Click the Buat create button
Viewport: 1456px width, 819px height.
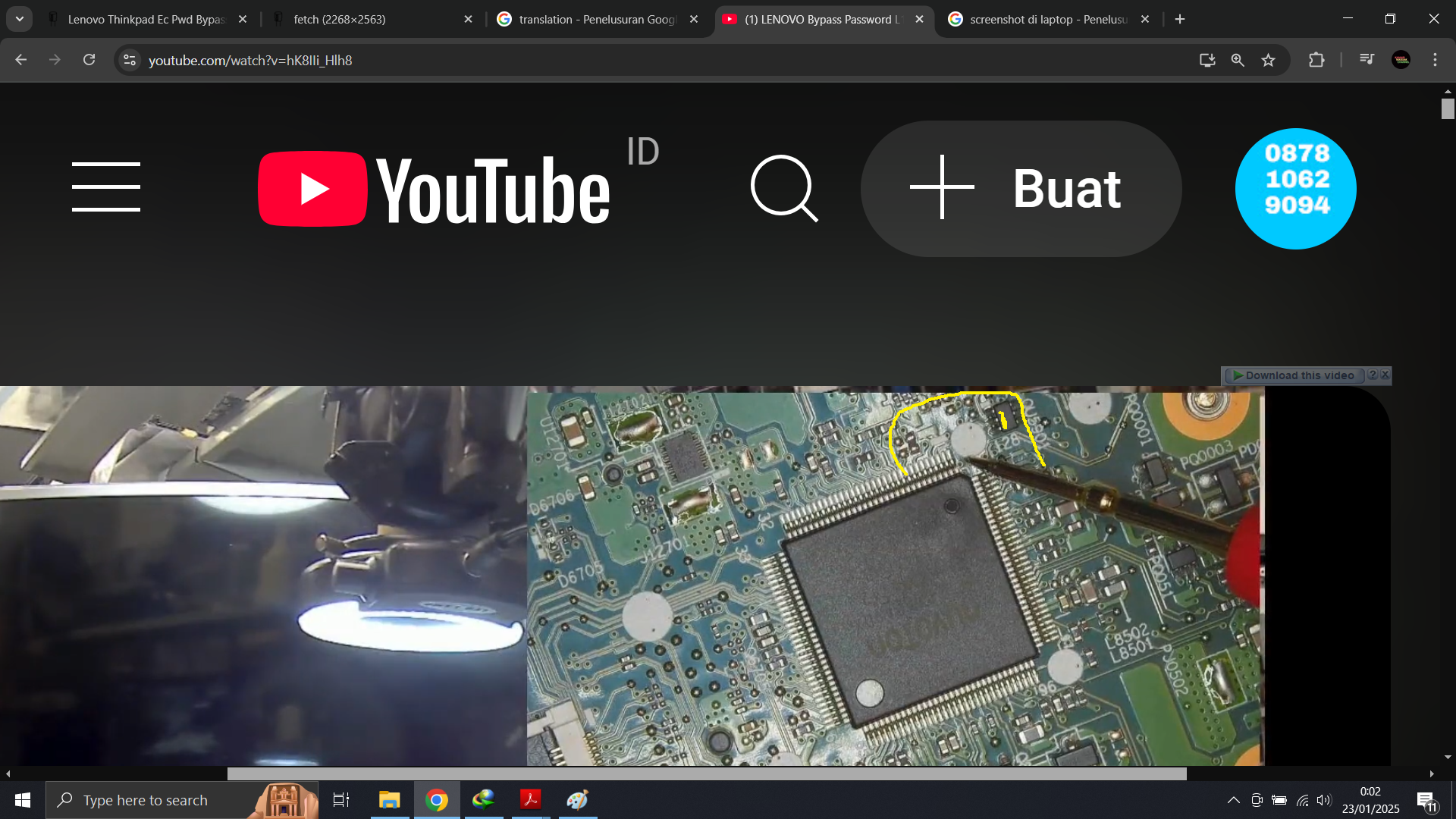pyautogui.click(x=1021, y=188)
